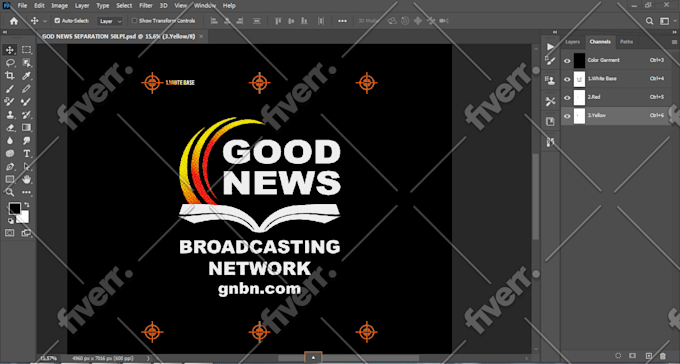Open Search magnifier in options bar
The image size is (680, 364).
(649, 21)
